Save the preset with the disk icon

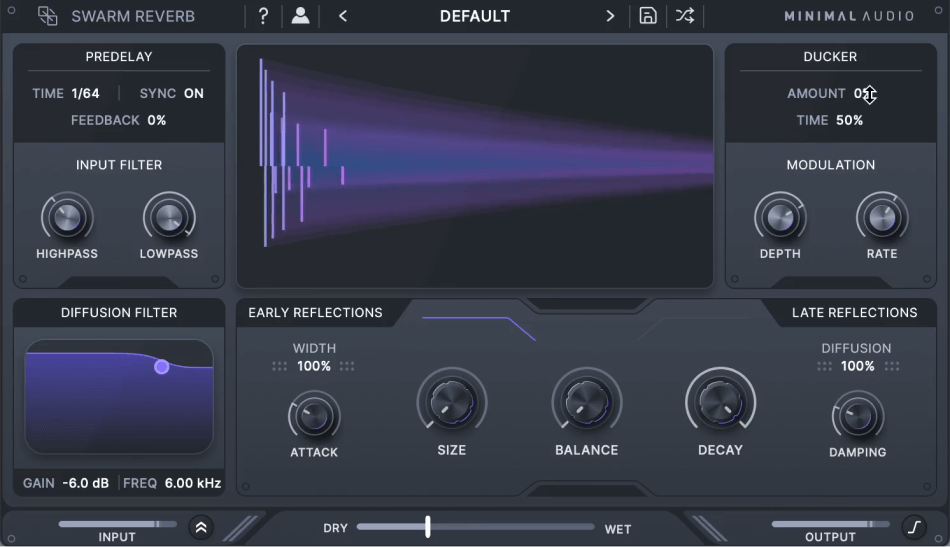click(x=648, y=16)
